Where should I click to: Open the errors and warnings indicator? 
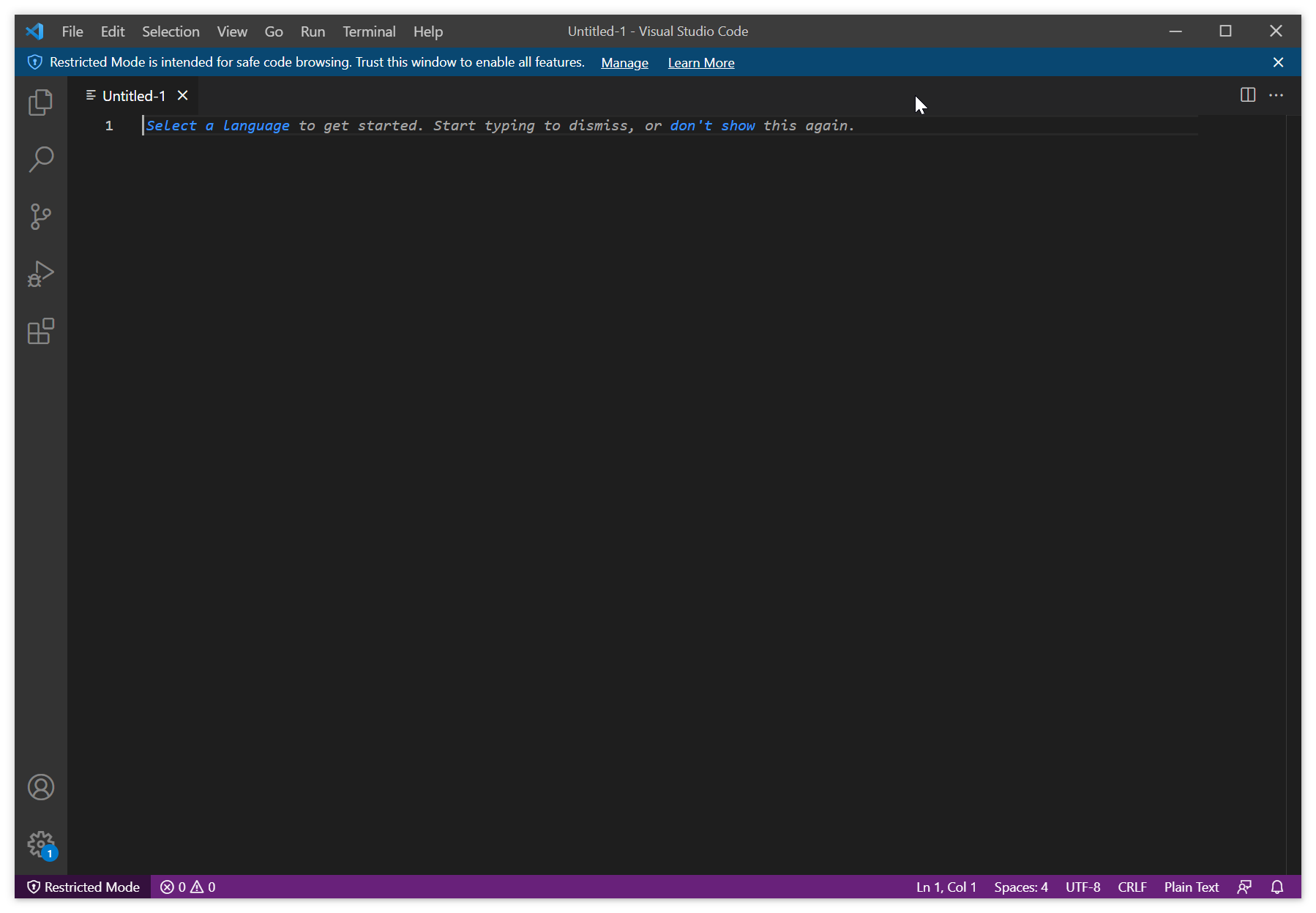point(188,887)
